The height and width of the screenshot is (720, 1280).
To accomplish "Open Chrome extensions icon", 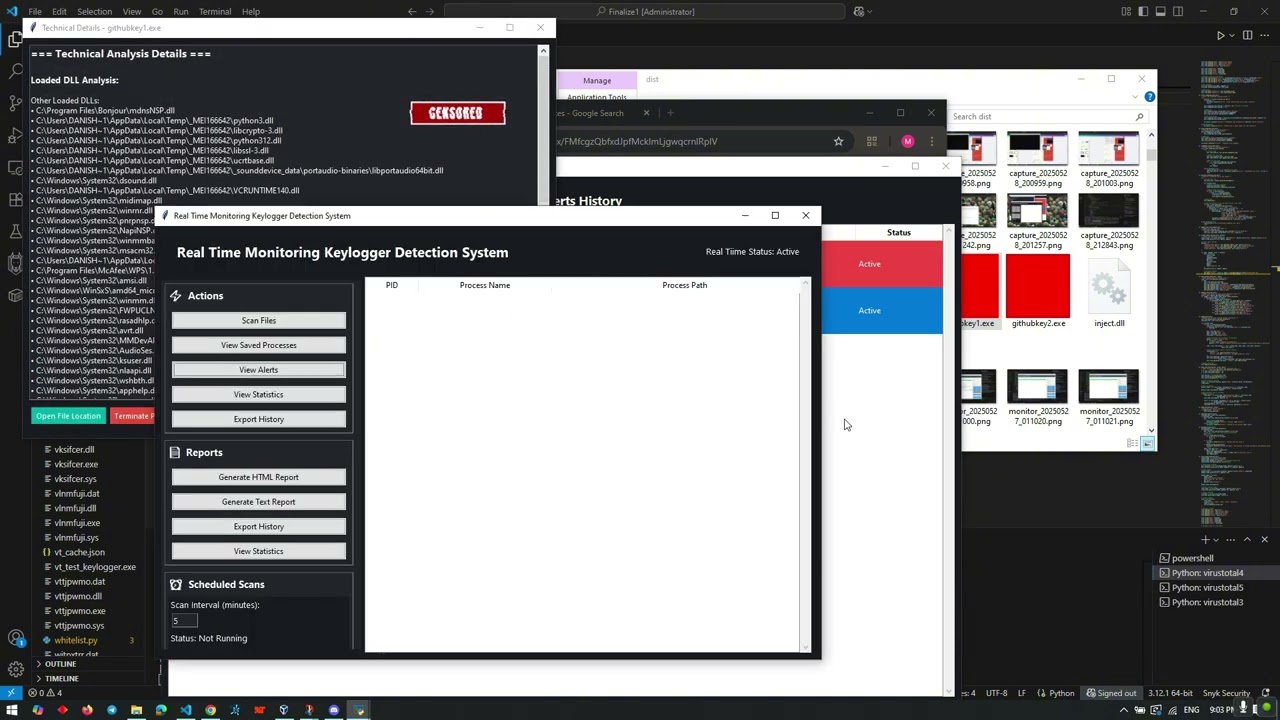I will 872,141.
